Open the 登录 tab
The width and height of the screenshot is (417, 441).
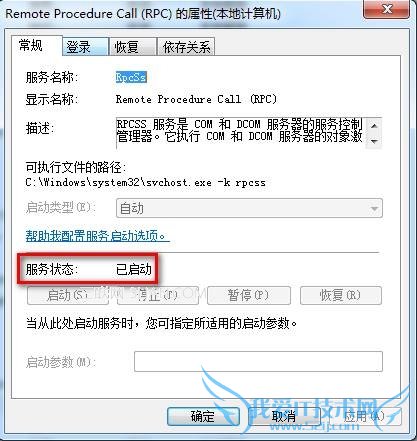[85, 47]
